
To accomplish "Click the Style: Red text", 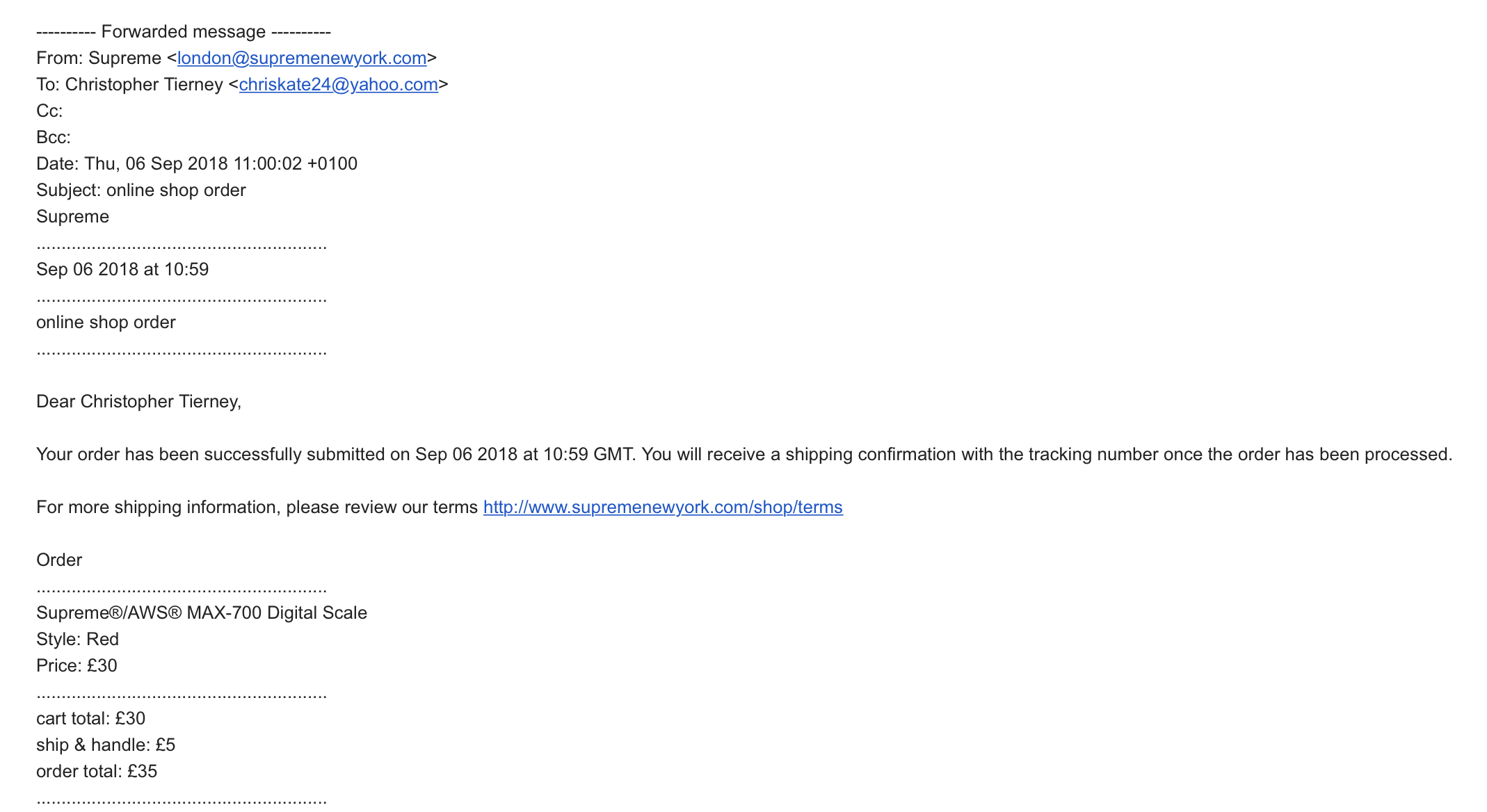I will pyautogui.click(x=78, y=639).
